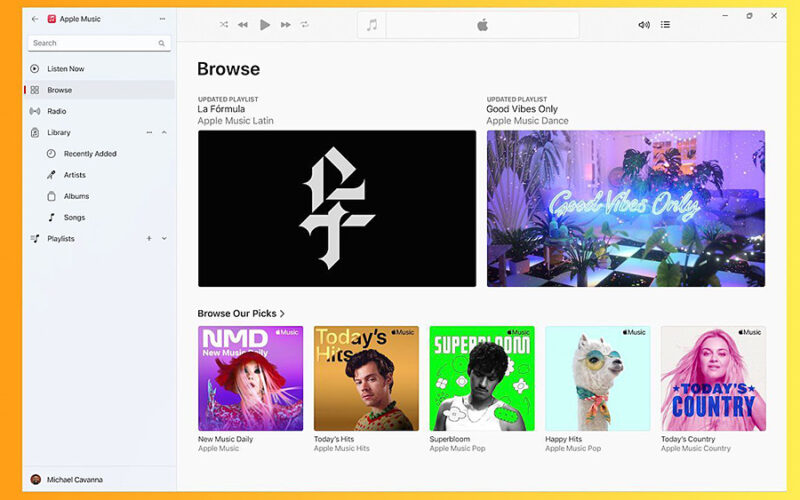This screenshot has height=500, width=800.
Task: Open Superbloom playlist cover
Action: pos(482,379)
